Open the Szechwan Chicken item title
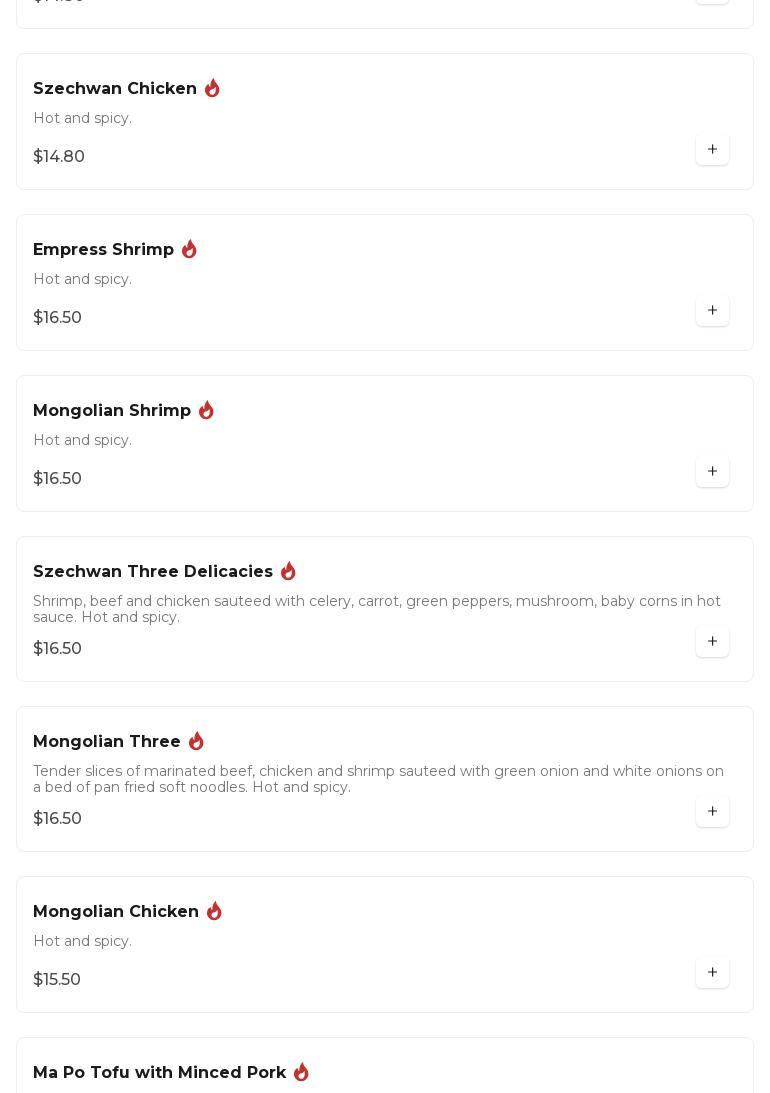Screen dimensions: 770x1093 click(115, 89)
